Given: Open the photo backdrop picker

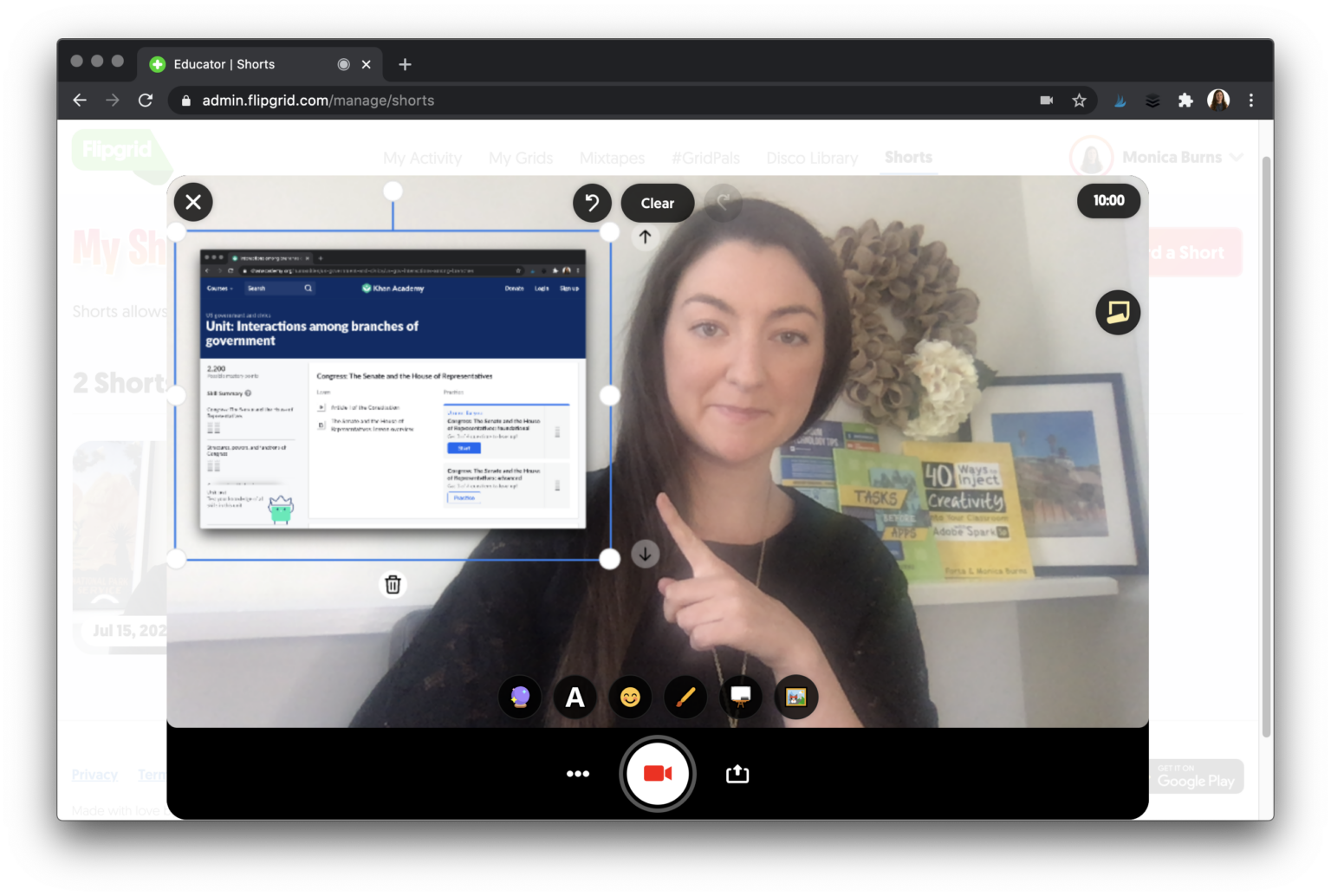Looking at the screenshot, I should coord(795,697).
